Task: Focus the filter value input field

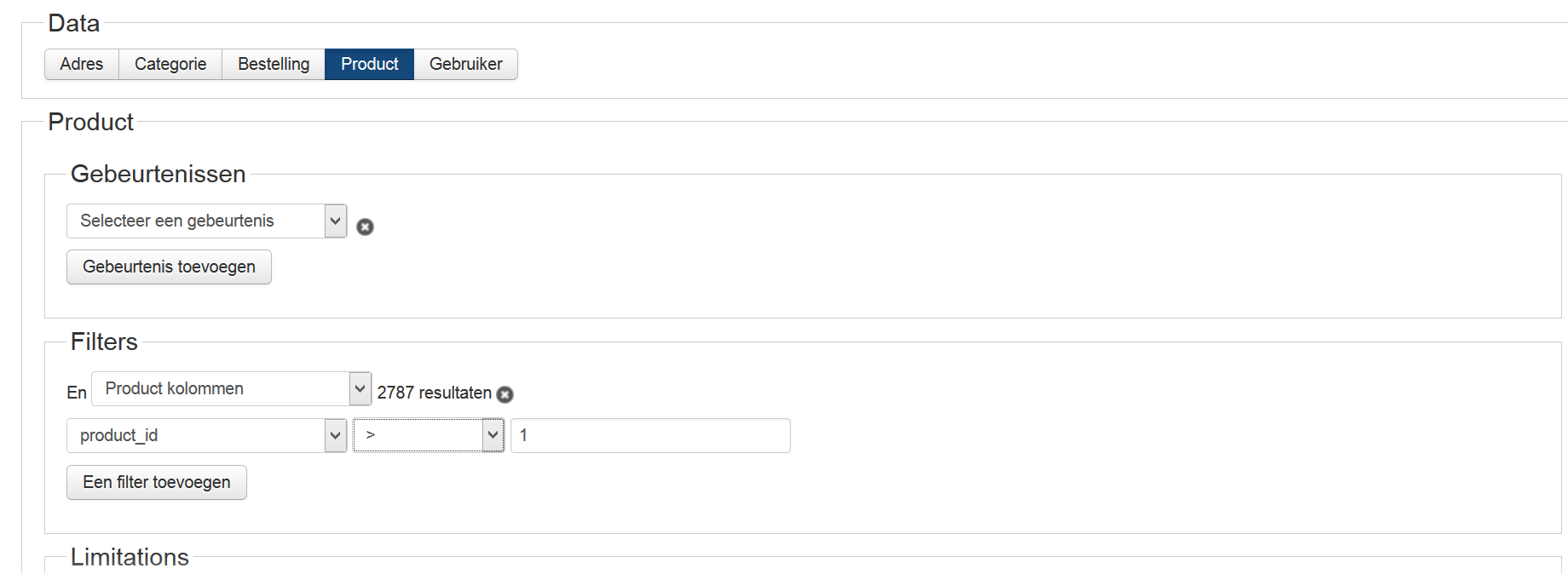Action: pyautogui.click(x=650, y=436)
